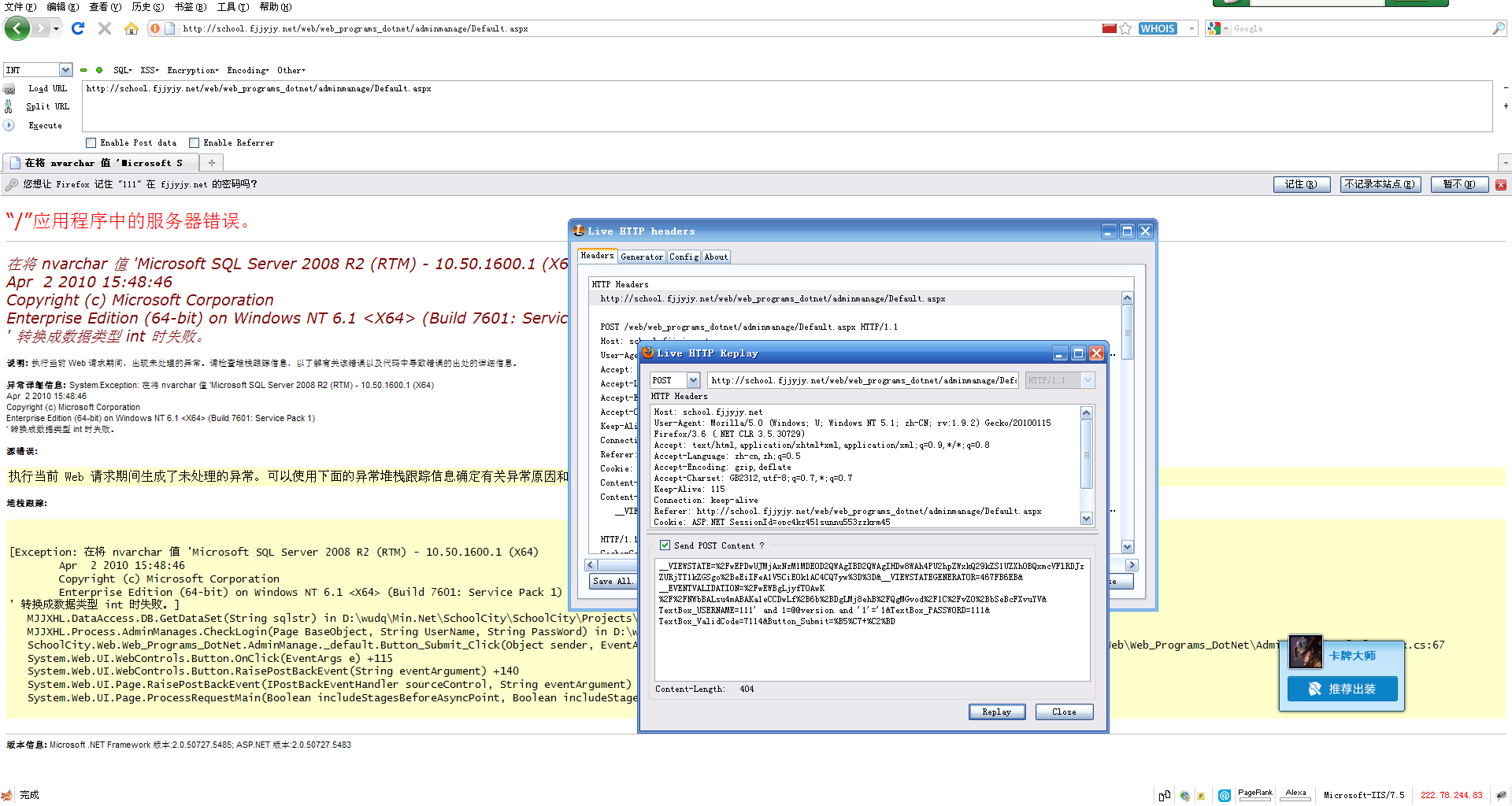Click the 卡牌大师 avatar thumbnail in the popup

coord(1305,653)
